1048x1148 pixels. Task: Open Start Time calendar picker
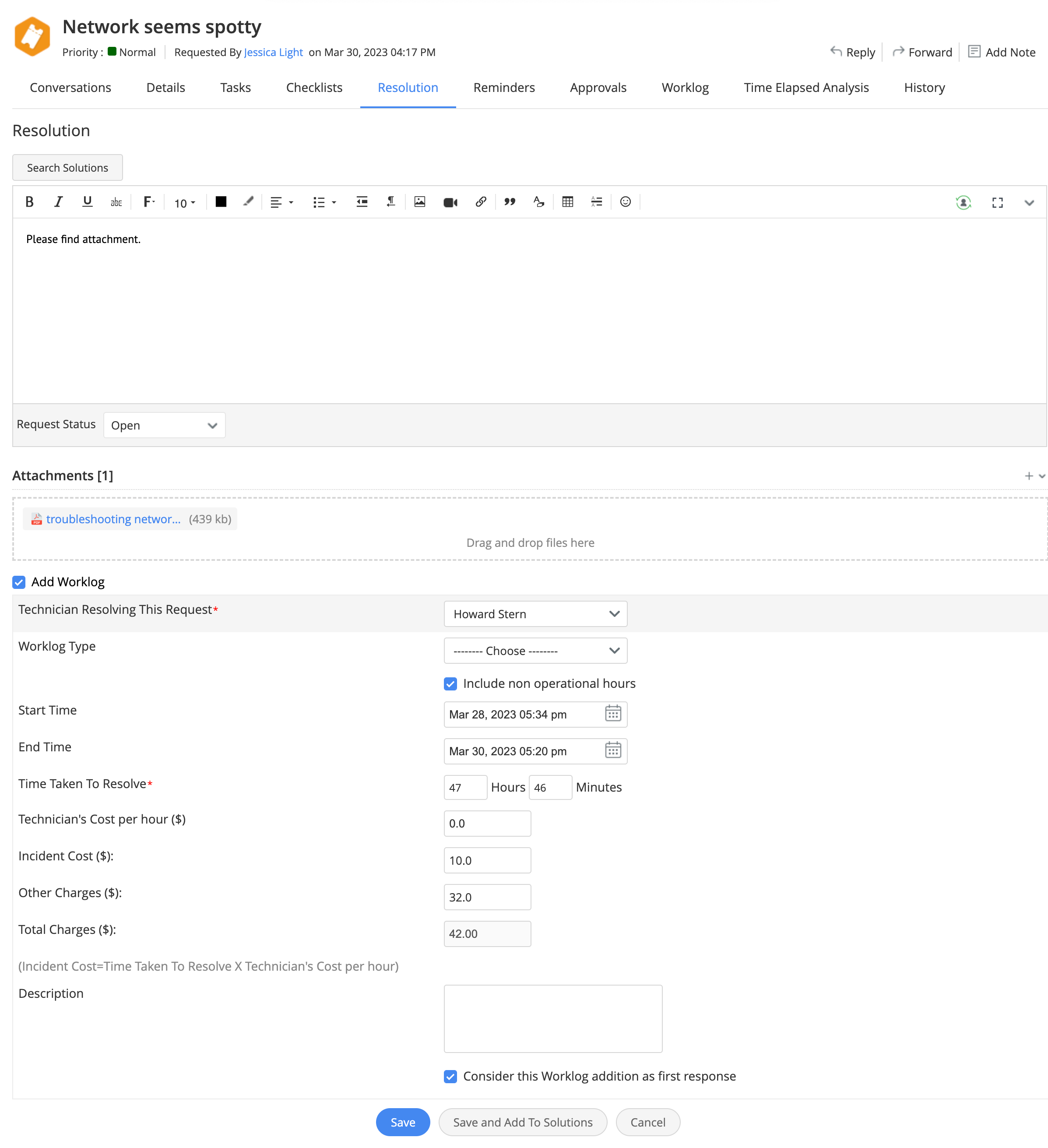tap(613, 714)
